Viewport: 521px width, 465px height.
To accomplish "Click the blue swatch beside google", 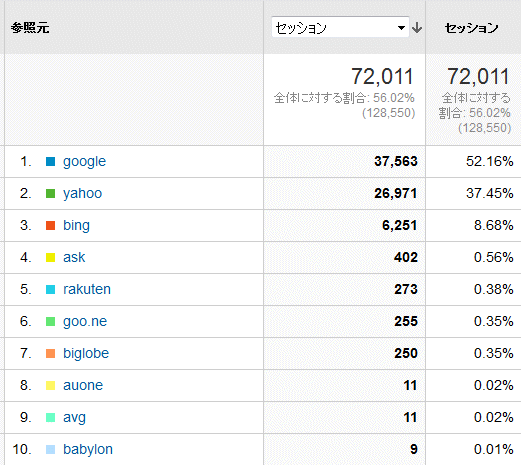I will [x=50, y=162].
